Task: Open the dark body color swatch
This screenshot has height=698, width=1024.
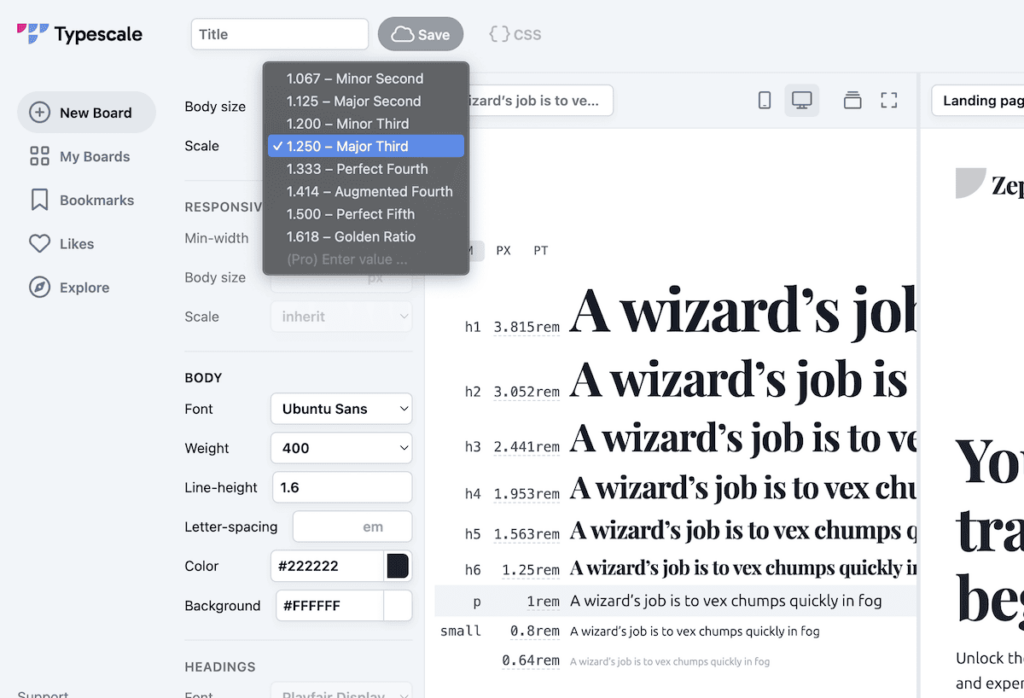Action: (x=398, y=566)
